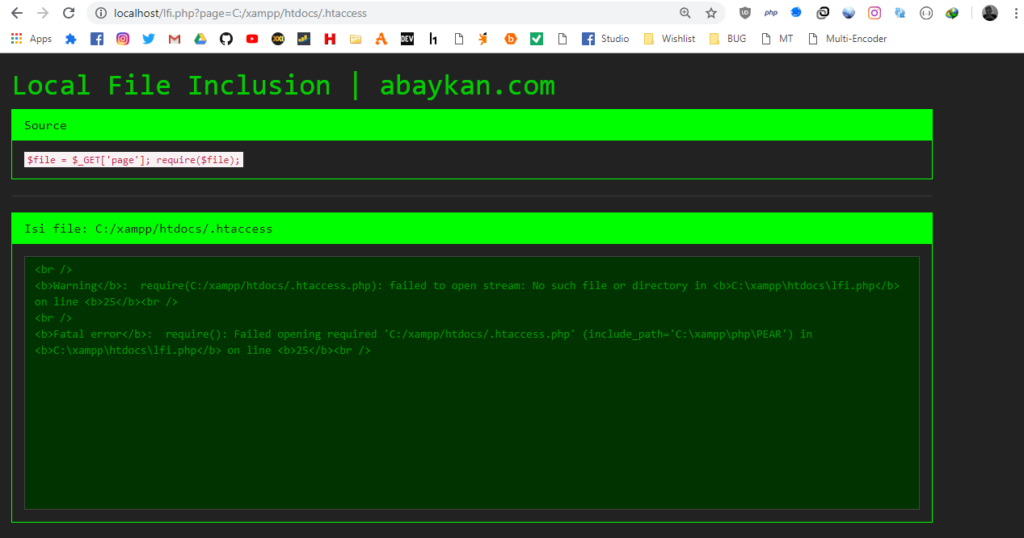Screen dimensions: 1024x538
Task: View site information icon in address bar
Action: click(x=101, y=13)
